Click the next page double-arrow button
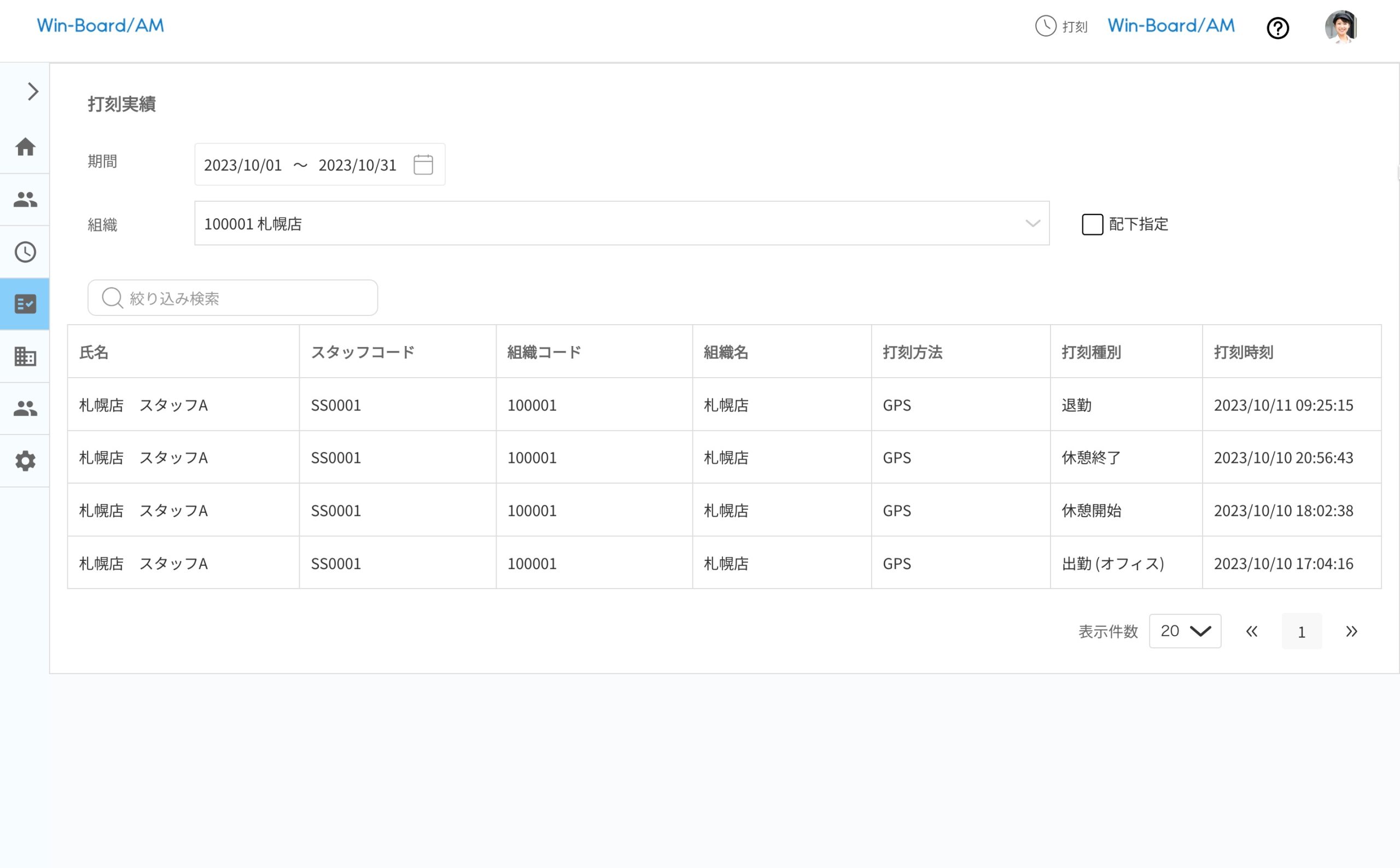This screenshot has height=868, width=1400. [x=1352, y=631]
